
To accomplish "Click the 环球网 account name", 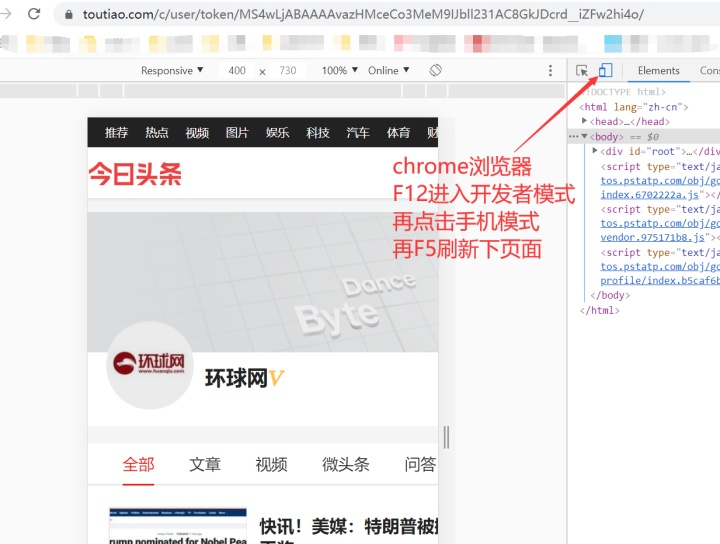I will coord(236,378).
